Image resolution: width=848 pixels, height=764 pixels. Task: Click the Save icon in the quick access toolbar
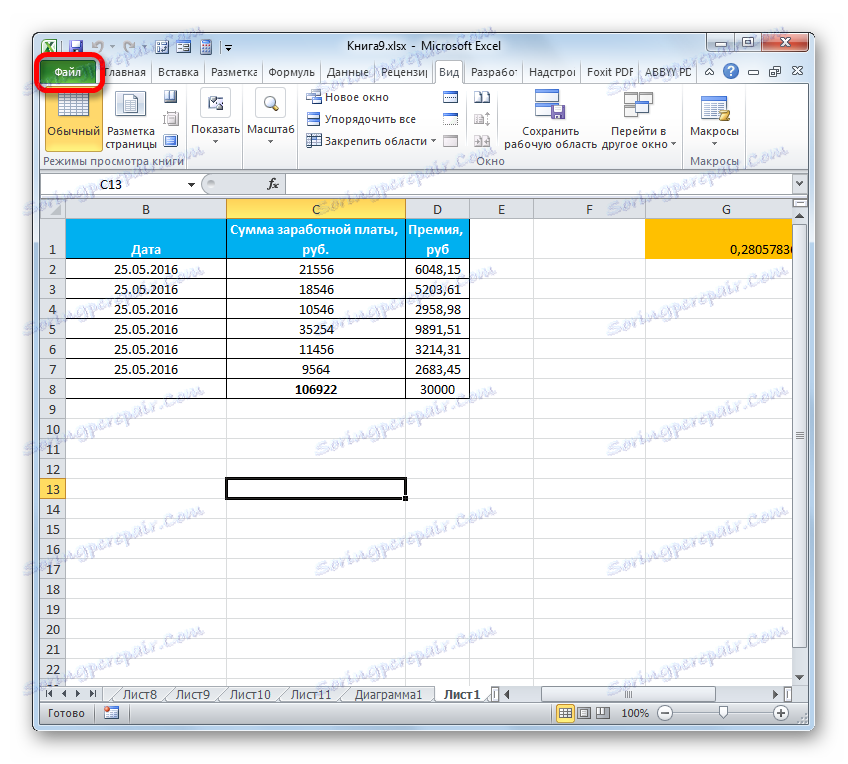coord(75,47)
